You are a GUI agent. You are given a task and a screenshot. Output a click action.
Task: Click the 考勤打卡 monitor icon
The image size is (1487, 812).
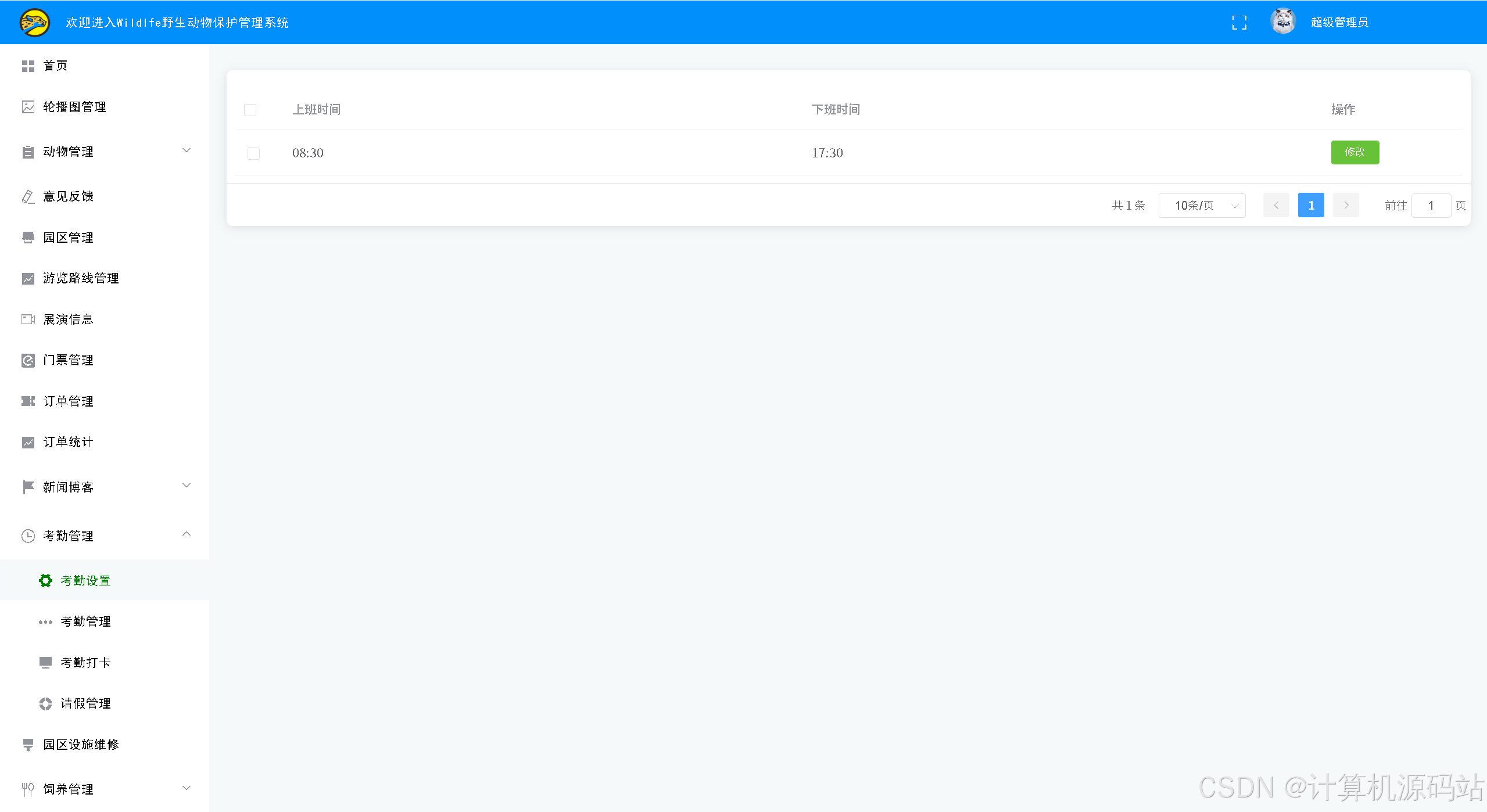(x=45, y=663)
